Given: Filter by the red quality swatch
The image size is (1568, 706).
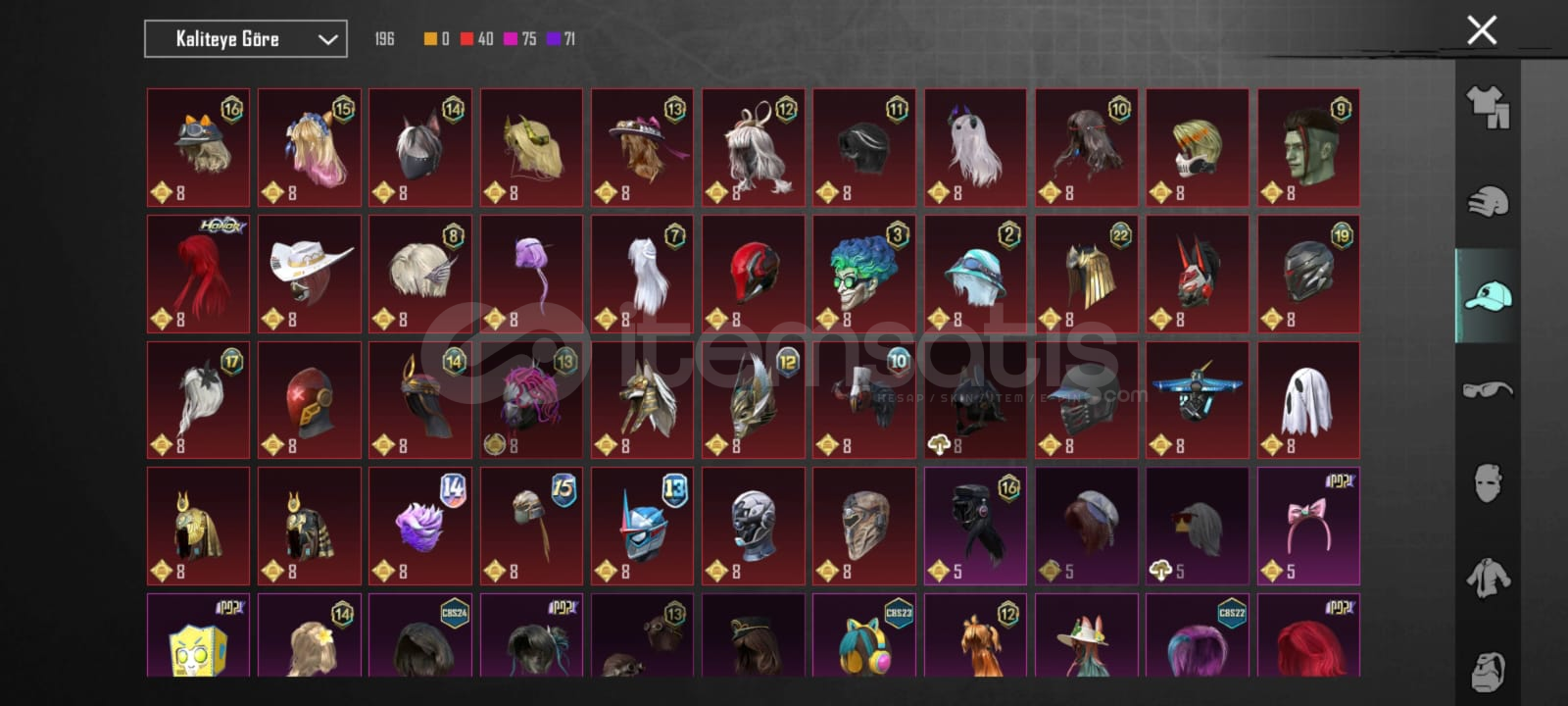Looking at the screenshot, I should pyautogui.click(x=466, y=39).
